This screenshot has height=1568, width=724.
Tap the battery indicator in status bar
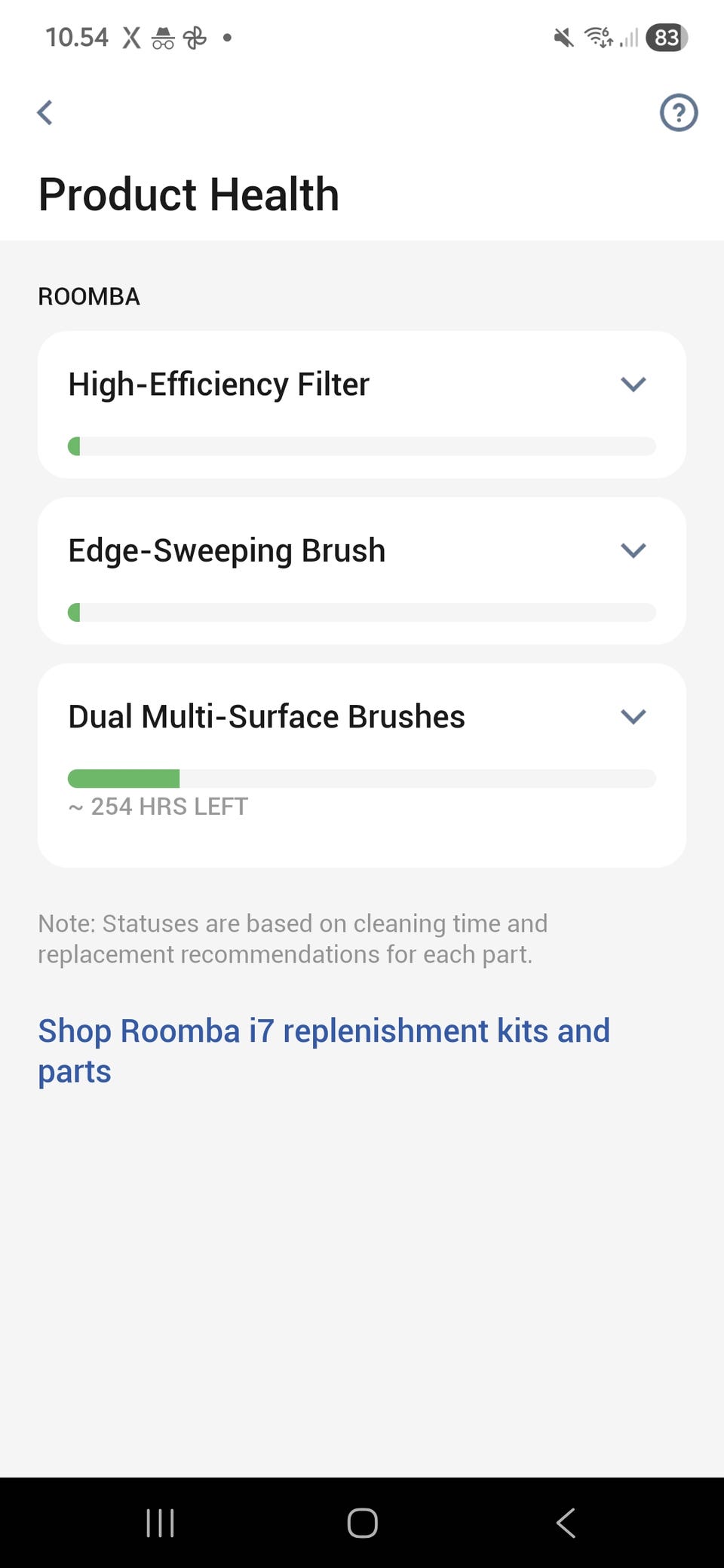pos(667,38)
